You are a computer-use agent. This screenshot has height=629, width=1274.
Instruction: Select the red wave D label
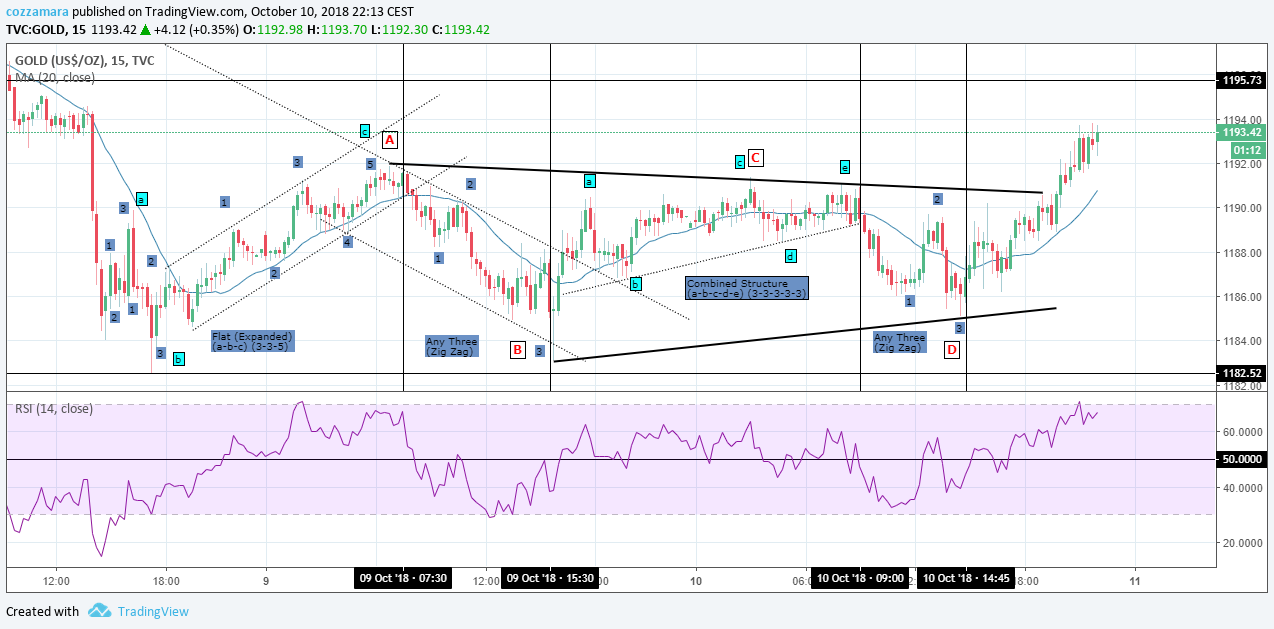(x=952, y=349)
